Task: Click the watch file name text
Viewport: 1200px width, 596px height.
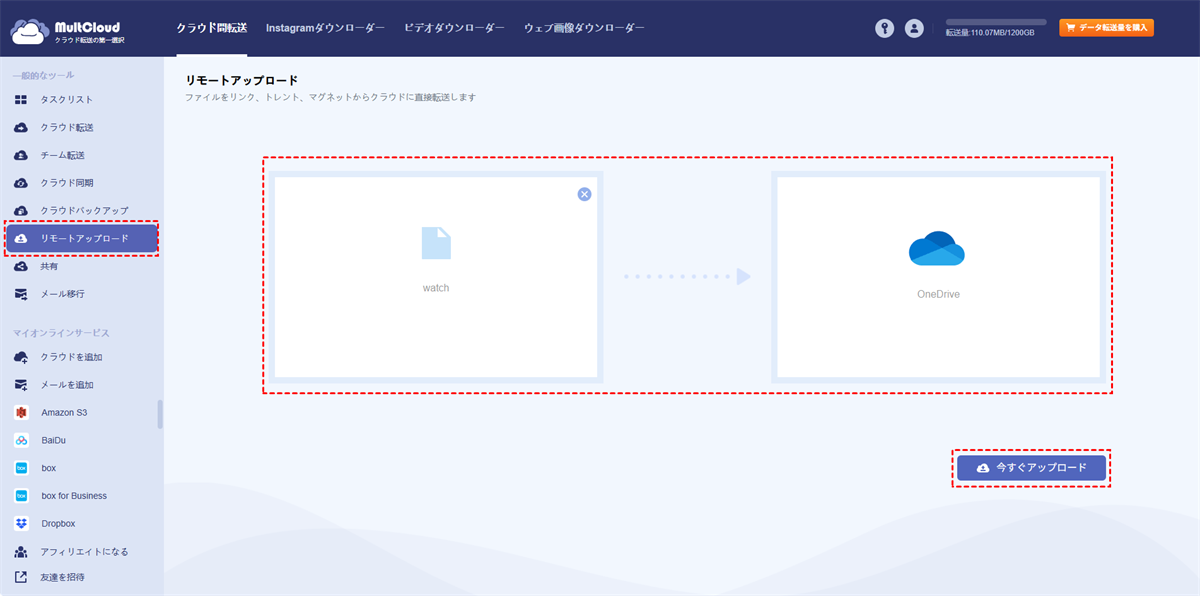Action: click(x=436, y=288)
